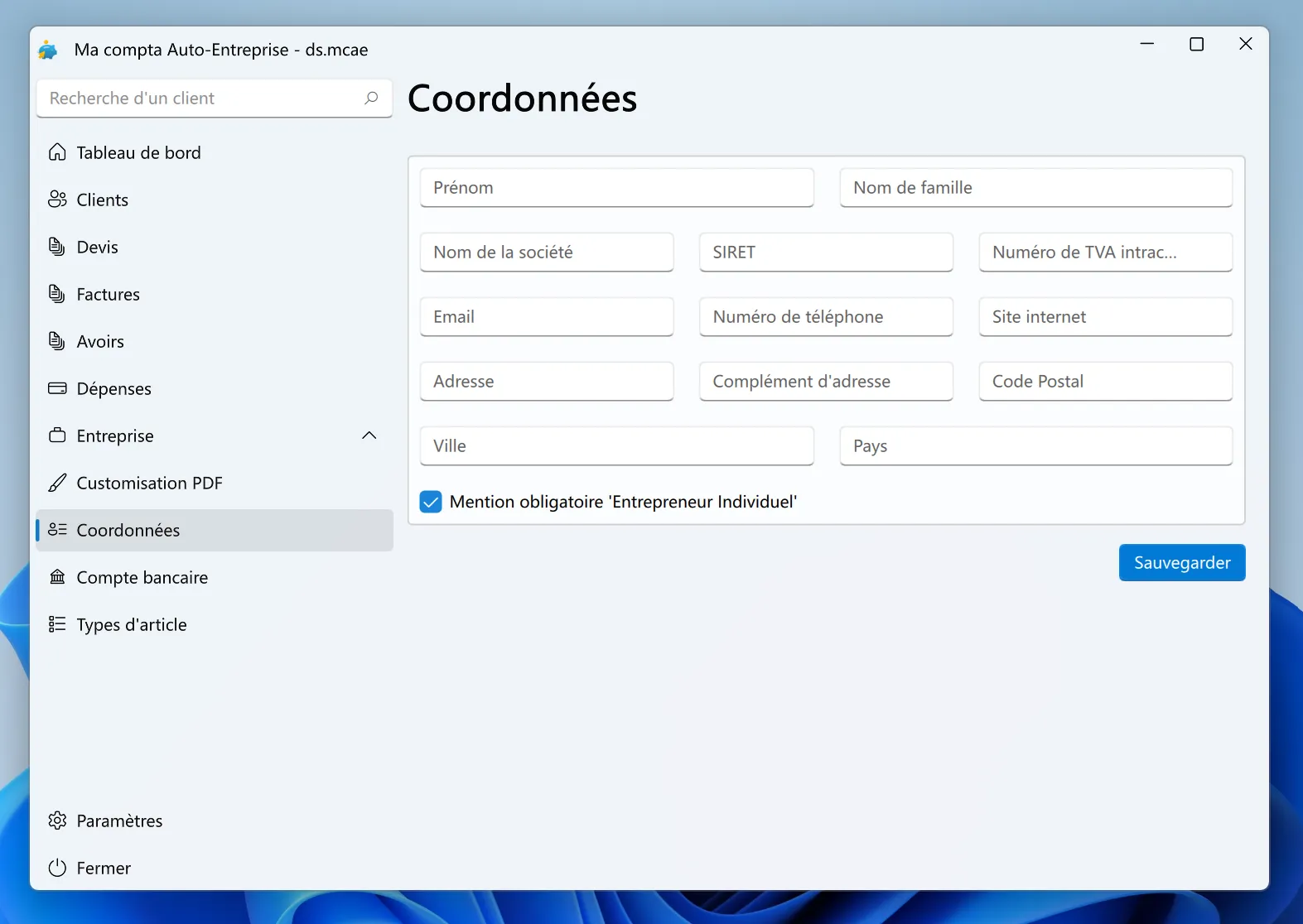Viewport: 1303px width, 924px height.
Task: Click the Numéro de téléphone field
Action: [826, 316]
